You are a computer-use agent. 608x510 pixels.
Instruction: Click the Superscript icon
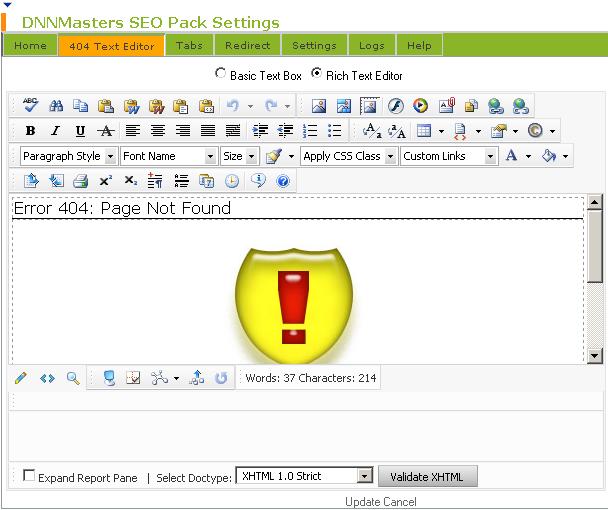(105, 181)
